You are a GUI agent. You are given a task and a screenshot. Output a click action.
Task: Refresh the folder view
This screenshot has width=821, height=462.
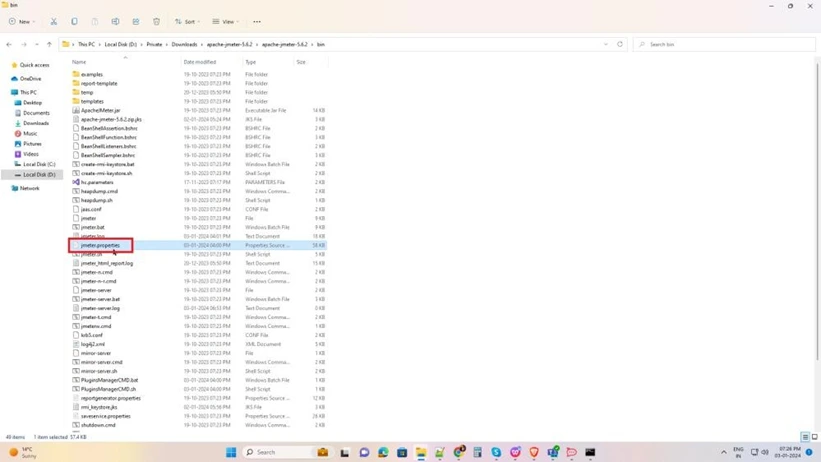click(x=620, y=45)
